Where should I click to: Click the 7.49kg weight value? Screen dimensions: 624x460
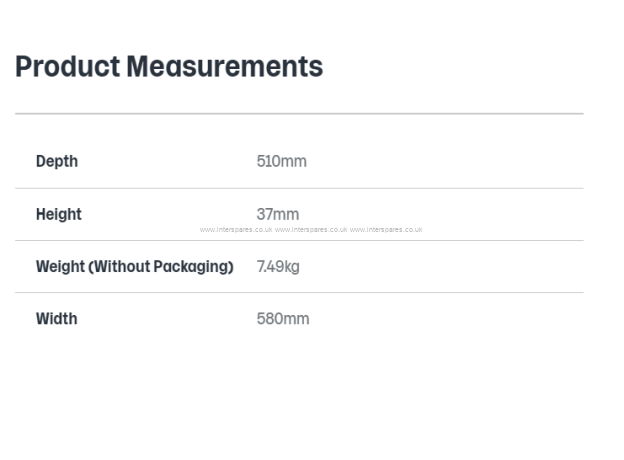278,267
